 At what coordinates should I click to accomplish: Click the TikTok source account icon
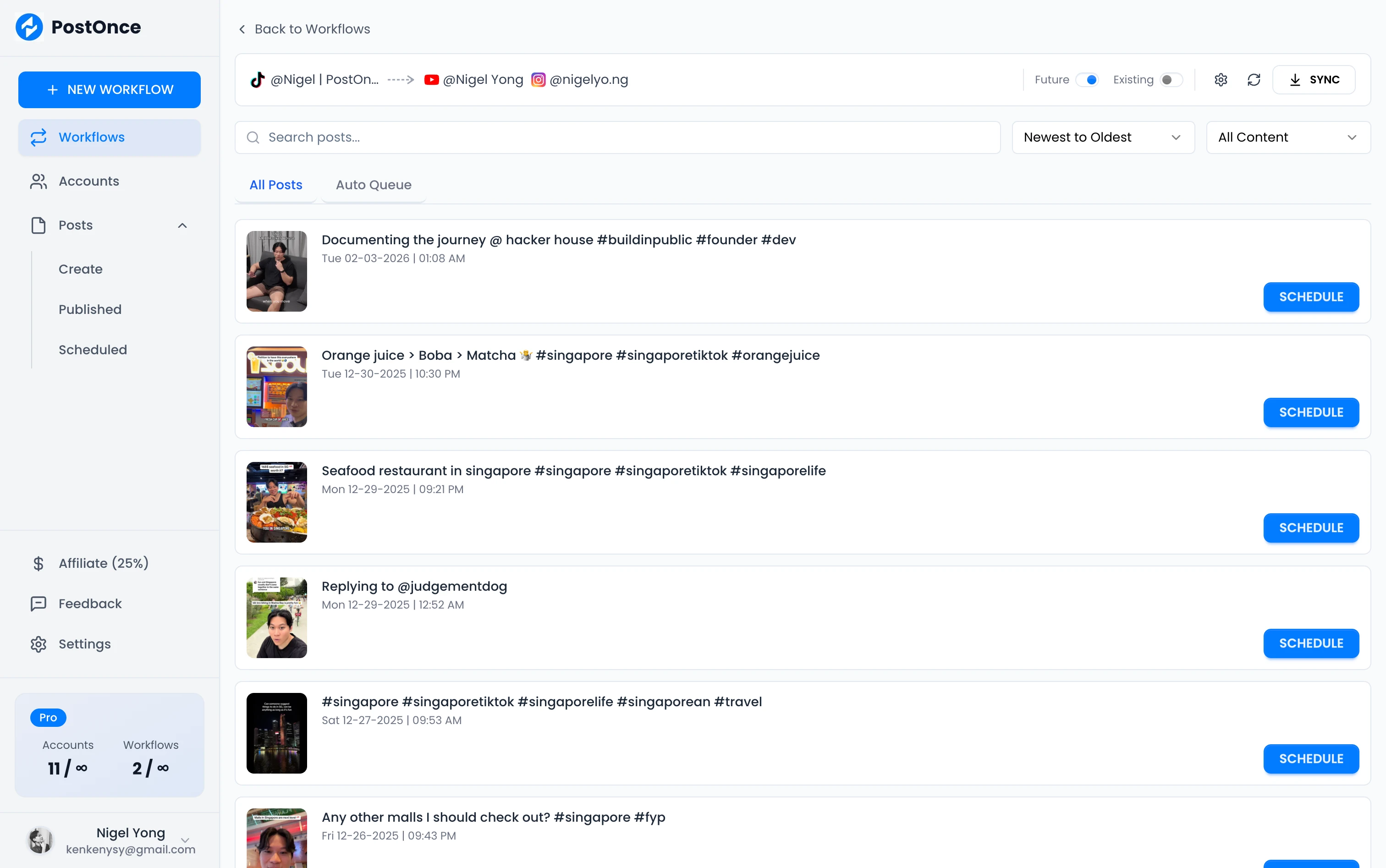(257, 80)
